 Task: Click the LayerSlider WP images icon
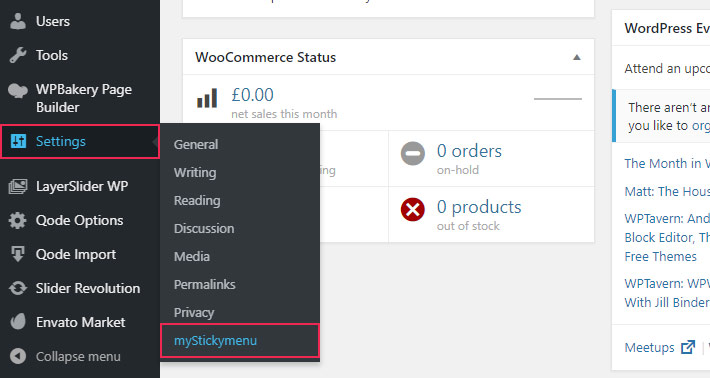point(18,187)
